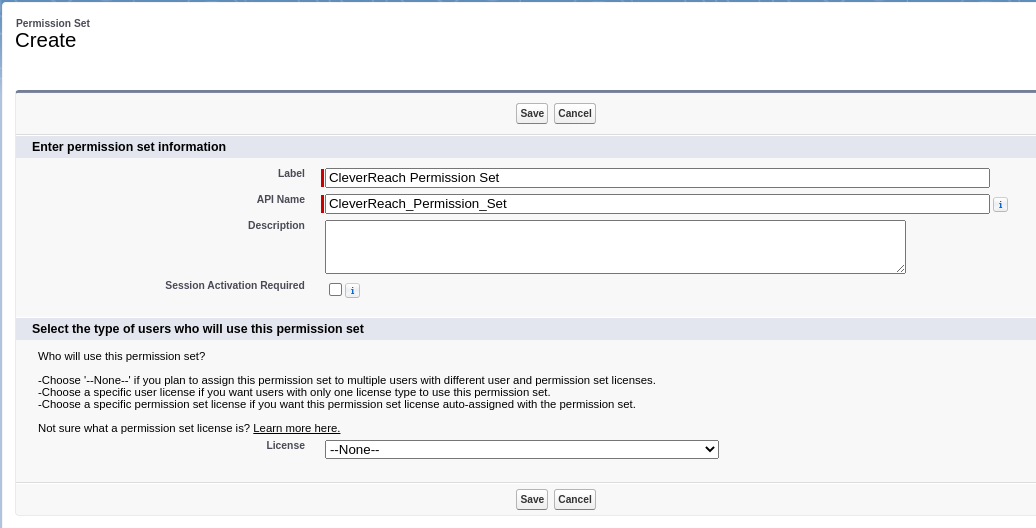This screenshot has width=1036, height=528.
Task: Click the 'Select the type of users' section header
Action: (198, 329)
